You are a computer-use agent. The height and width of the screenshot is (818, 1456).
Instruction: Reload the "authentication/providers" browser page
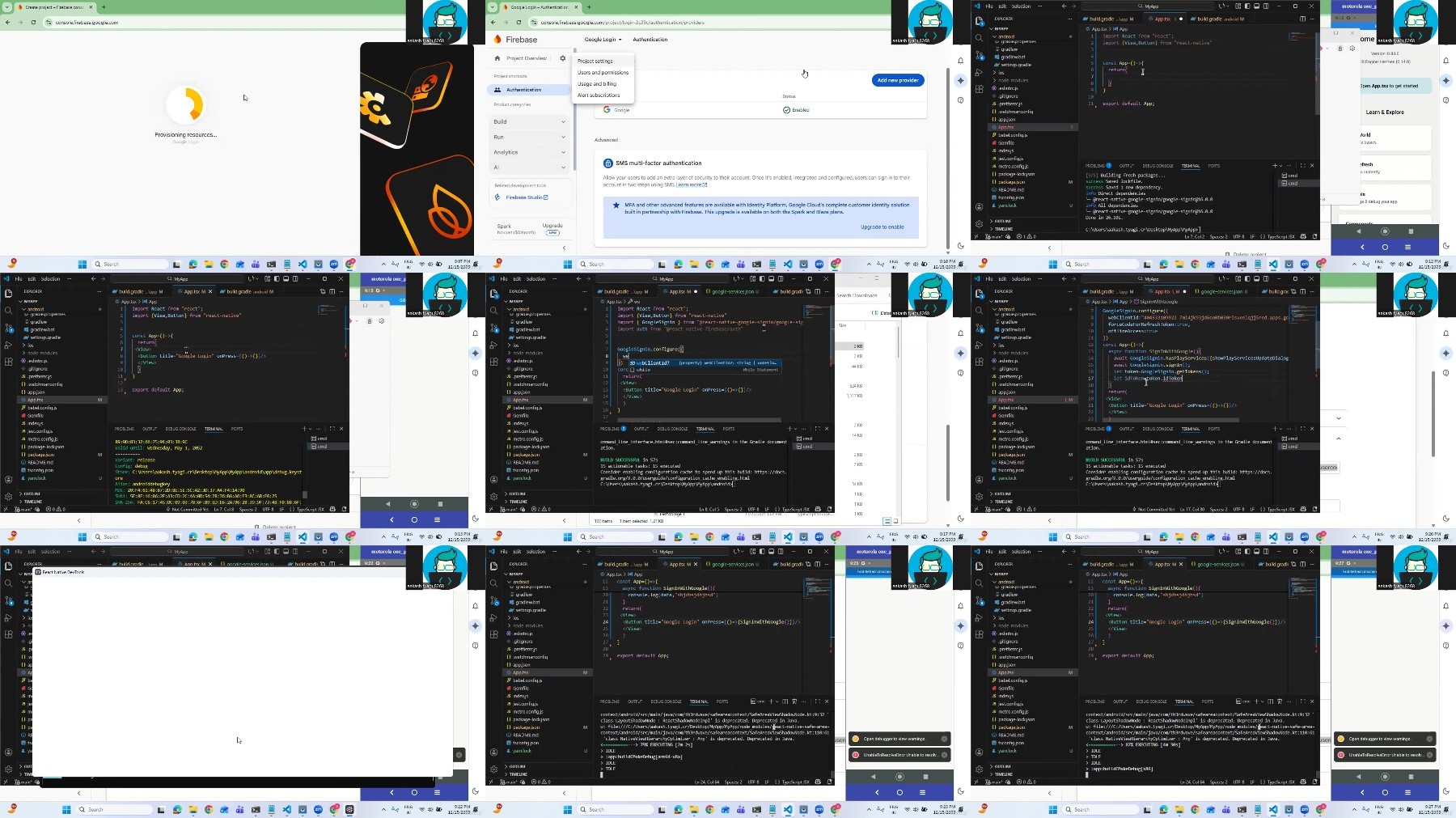pos(518,23)
